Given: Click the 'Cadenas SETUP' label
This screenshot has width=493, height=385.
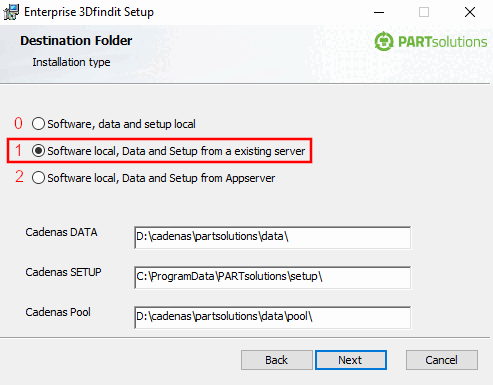Looking at the screenshot, I should 63,272.
